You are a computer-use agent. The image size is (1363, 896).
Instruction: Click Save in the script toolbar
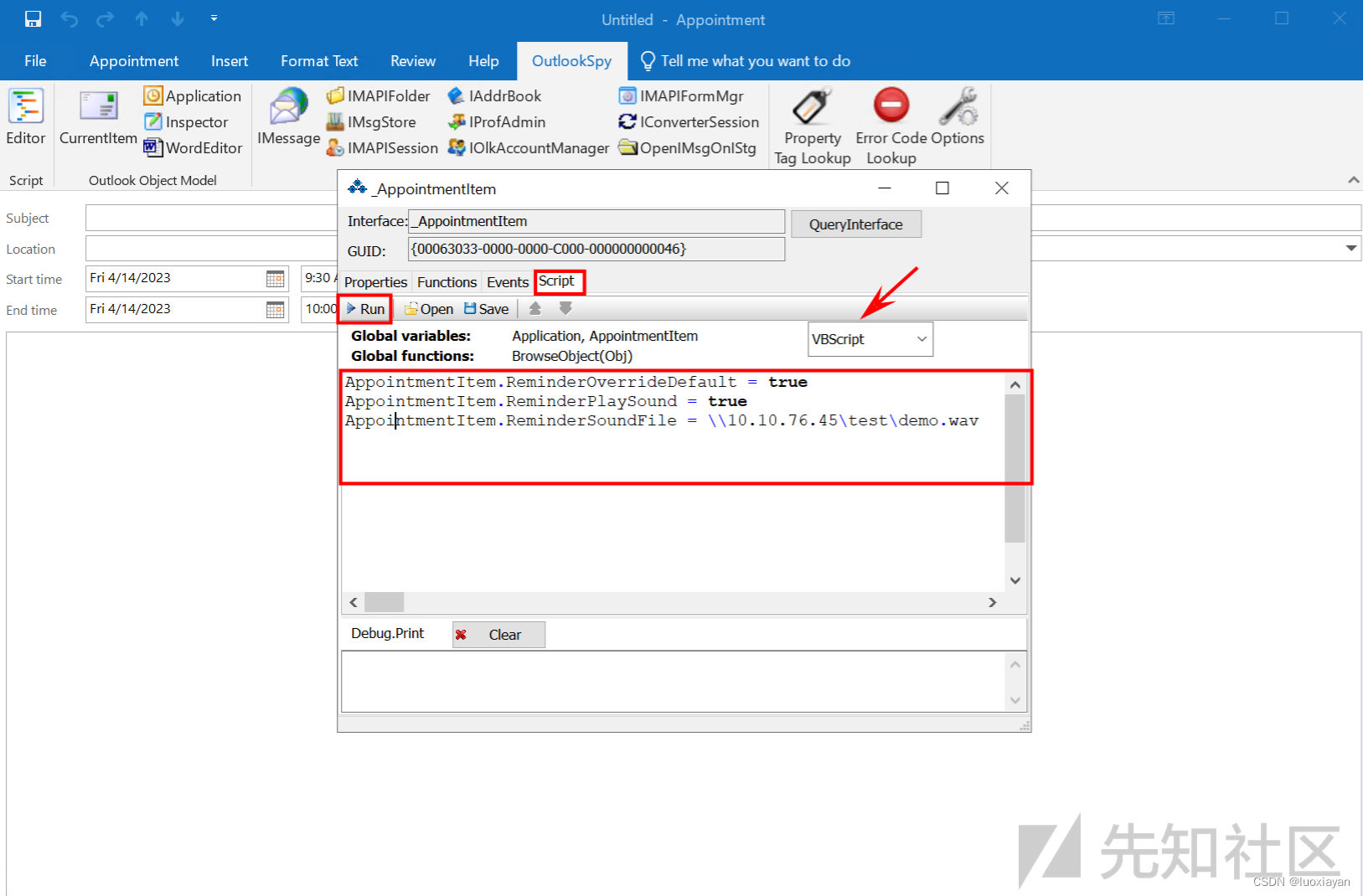(487, 309)
